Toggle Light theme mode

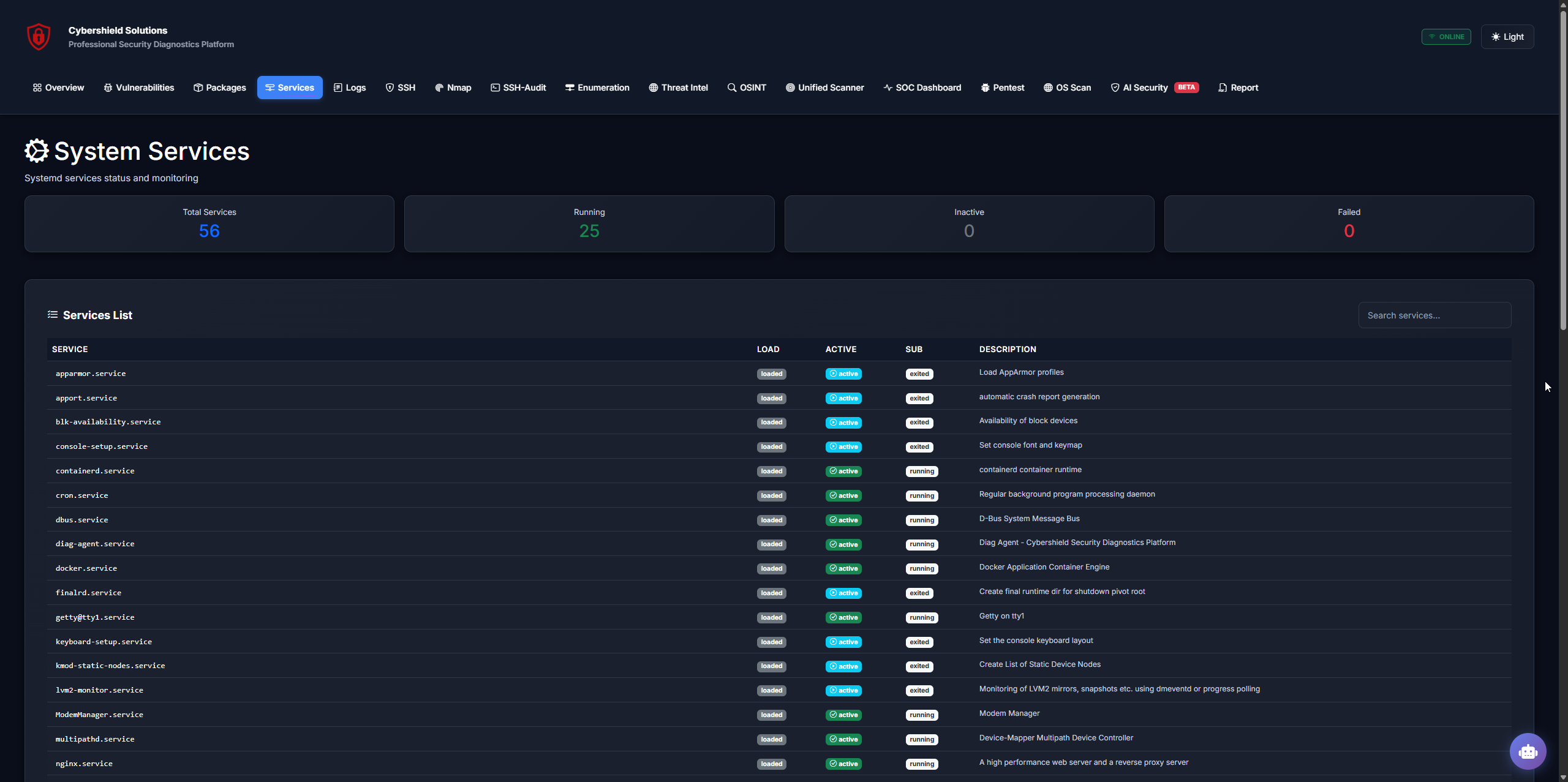1507,37
